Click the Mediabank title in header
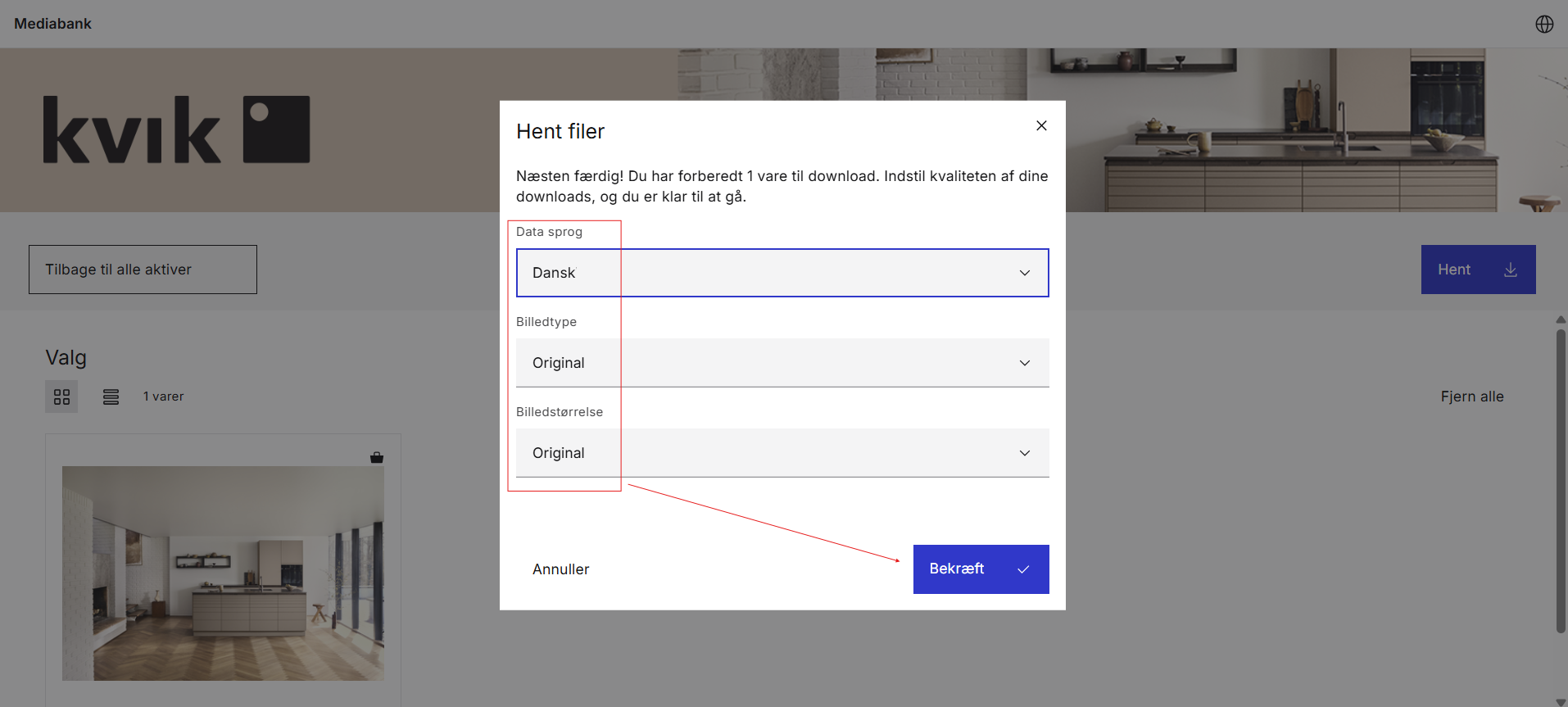The width and height of the screenshot is (1568, 707). 52,24
